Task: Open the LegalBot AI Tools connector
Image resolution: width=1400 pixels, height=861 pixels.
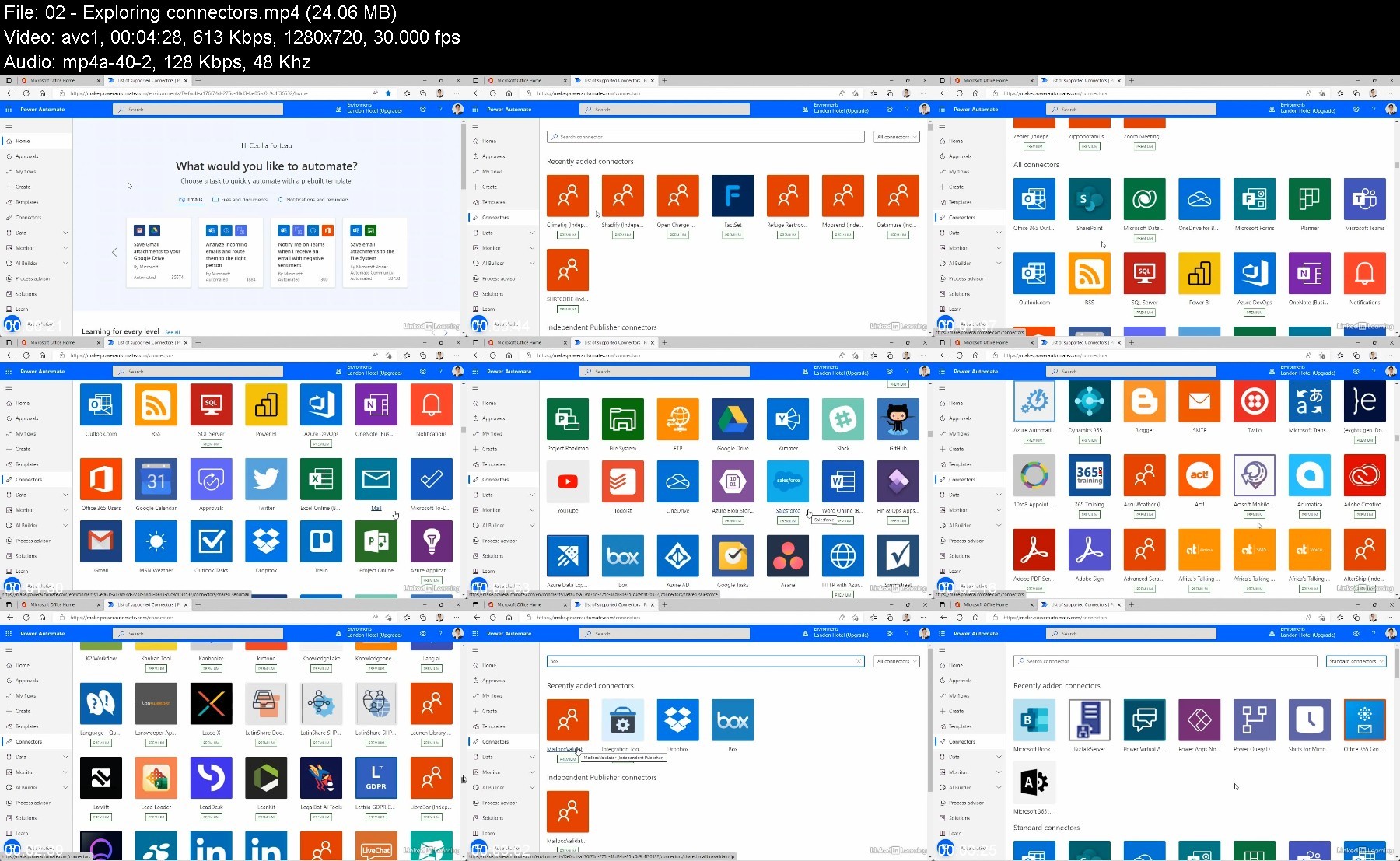Action: [321, 778]
